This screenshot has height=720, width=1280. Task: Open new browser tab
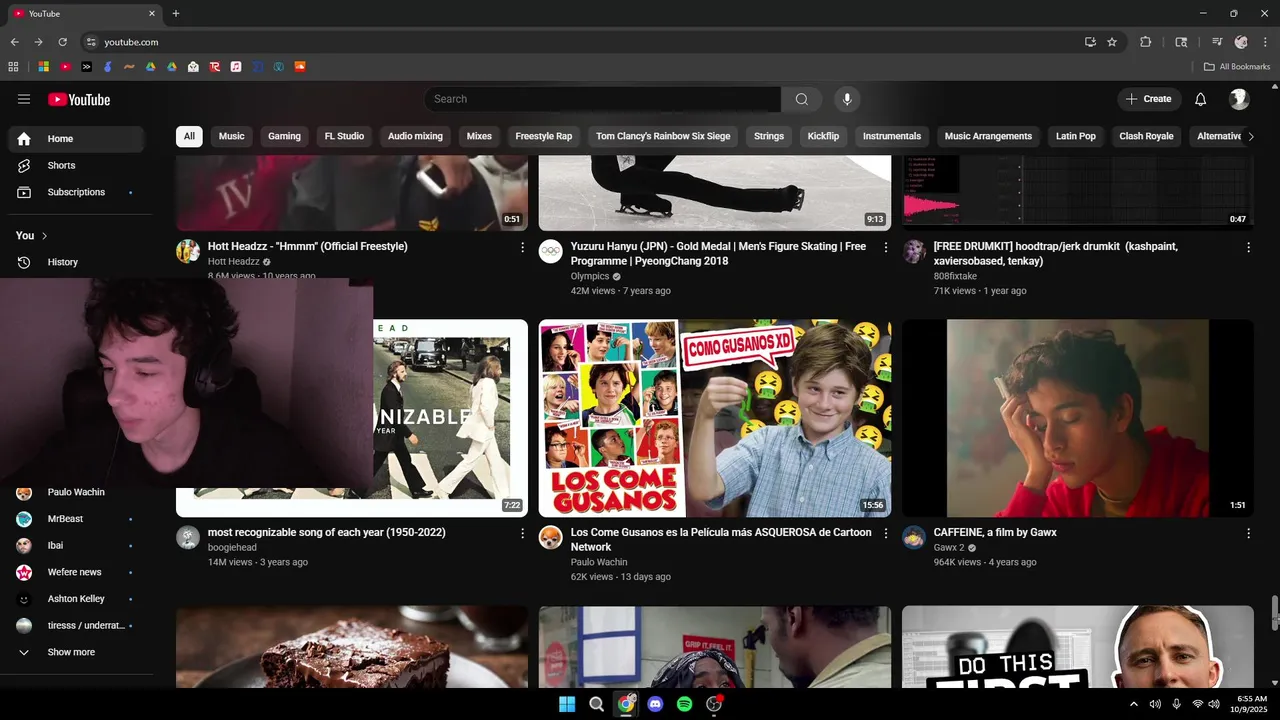176,14
